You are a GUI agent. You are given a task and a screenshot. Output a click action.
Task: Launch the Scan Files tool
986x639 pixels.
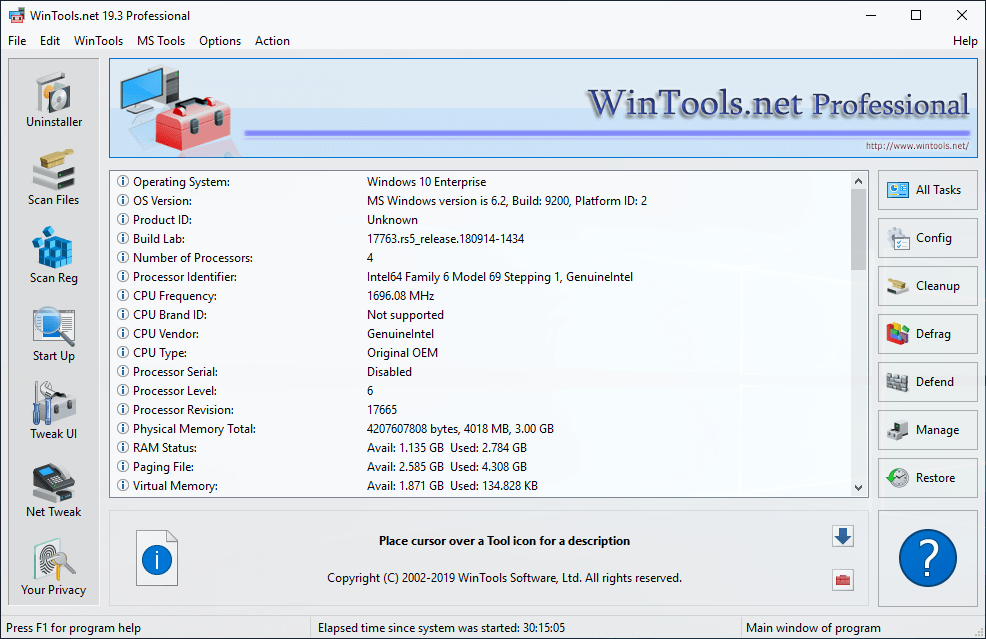point(54,178)
